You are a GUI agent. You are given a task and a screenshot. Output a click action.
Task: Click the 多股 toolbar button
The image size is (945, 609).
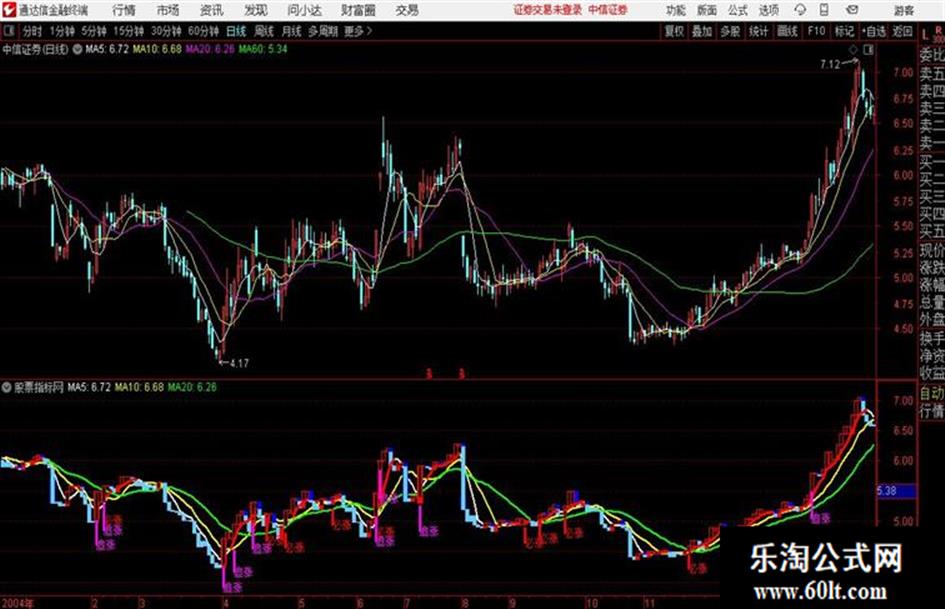(730, 31)
